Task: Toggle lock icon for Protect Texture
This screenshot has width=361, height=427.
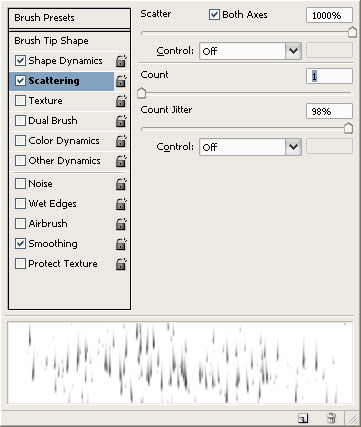Action: click(x=121, y=264)
